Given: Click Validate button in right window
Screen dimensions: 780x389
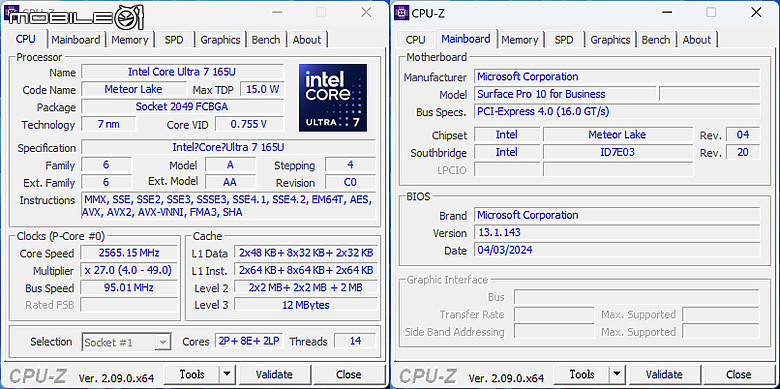Looking at the screenshot, I should click(x=665, y=374).
